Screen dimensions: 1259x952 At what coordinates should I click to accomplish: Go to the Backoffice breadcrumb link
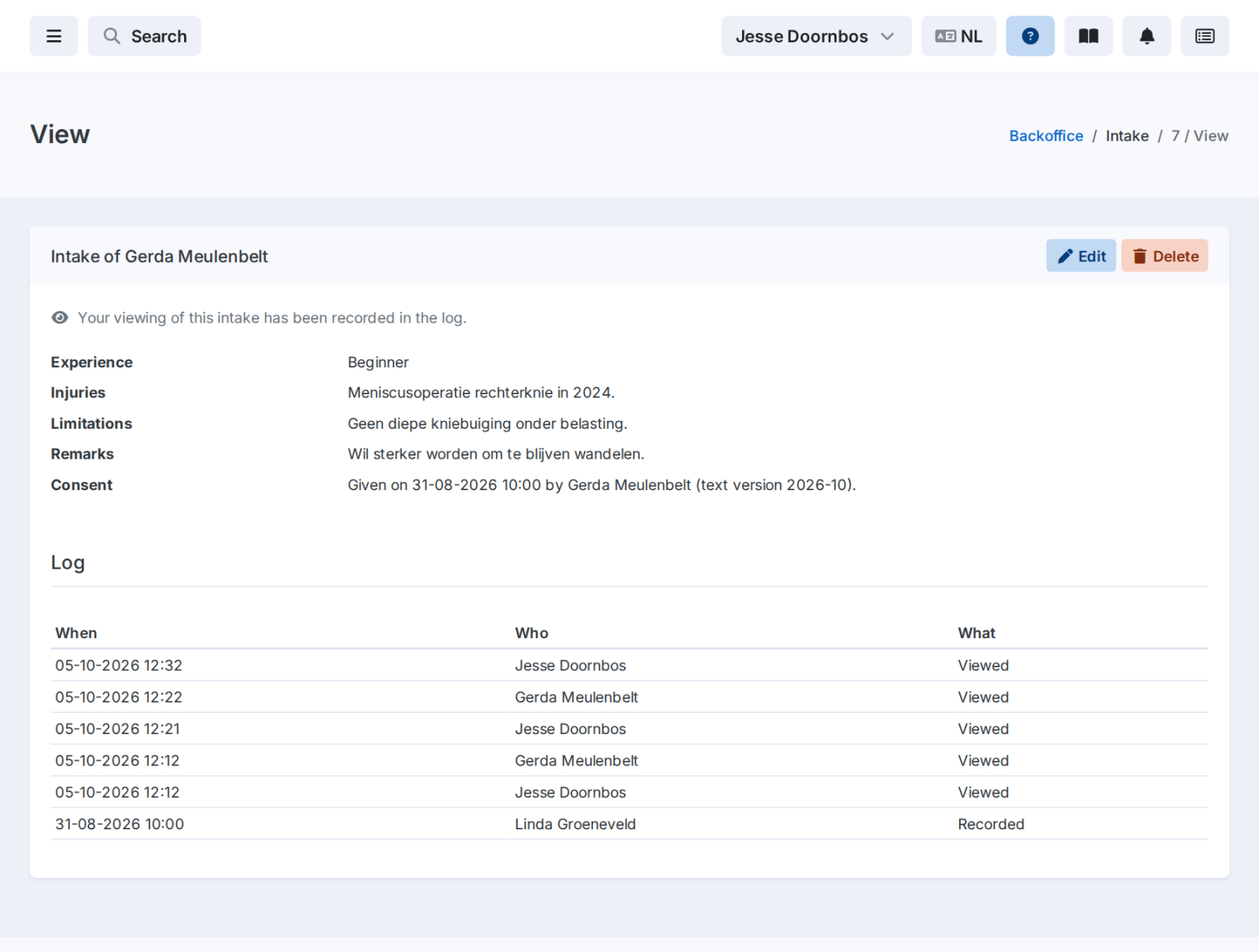[x=1046, y=136]
